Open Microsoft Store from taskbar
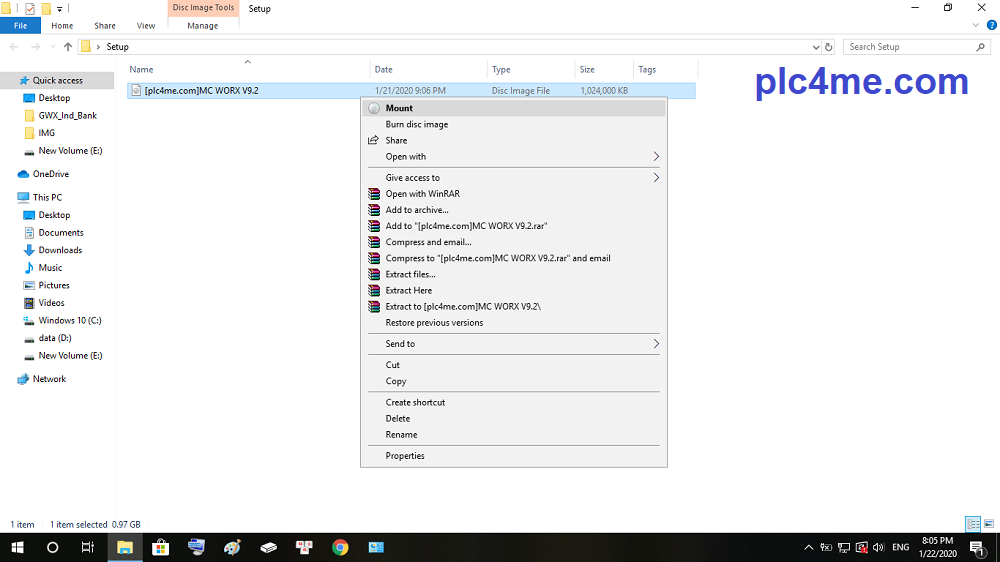1000x562 pixels. coord(161,547)
